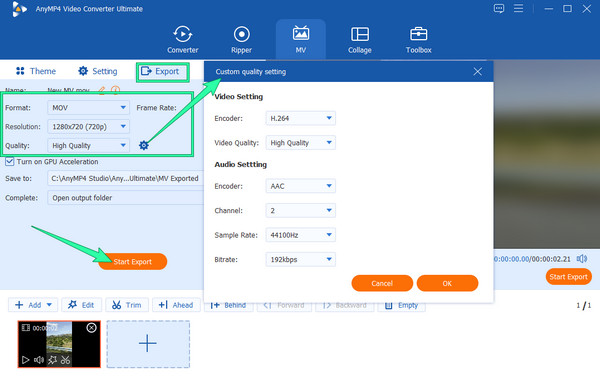
Task: Click the pencil icon to rename MV
Action: [x=102, y=90]
